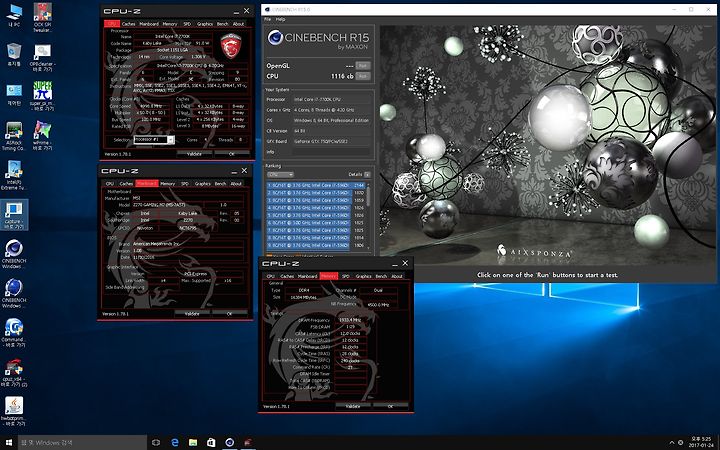This screenshot has width=720, height=450.
Task: Switch to Memory tab in top CPU-Z
Action: pyautogui.click(x=169, y=24)
